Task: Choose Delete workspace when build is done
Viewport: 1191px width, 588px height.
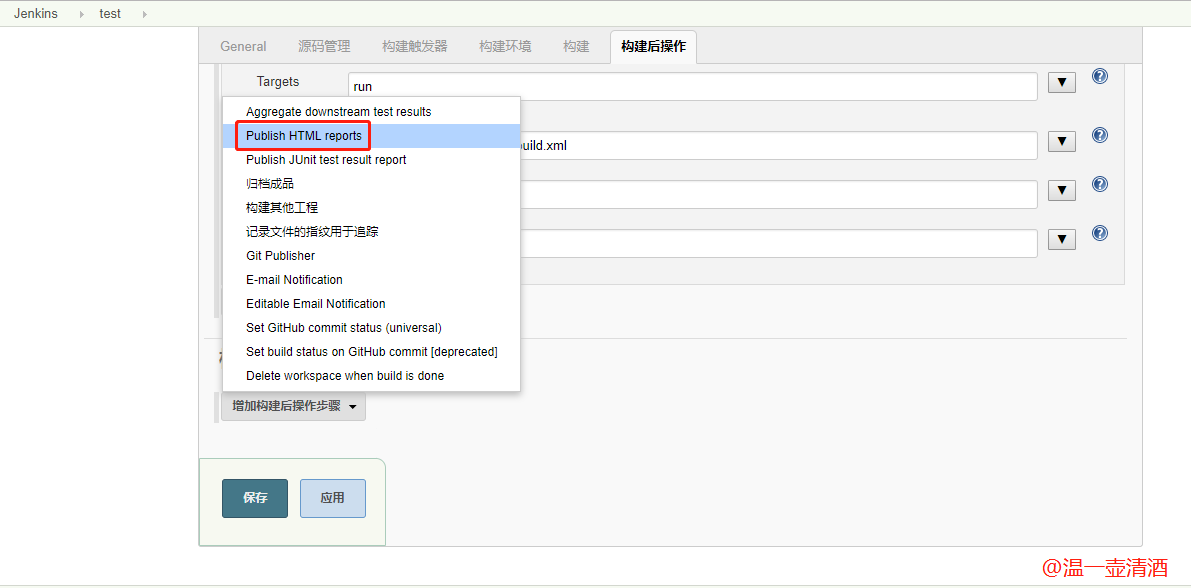Action: pos(371,376)
